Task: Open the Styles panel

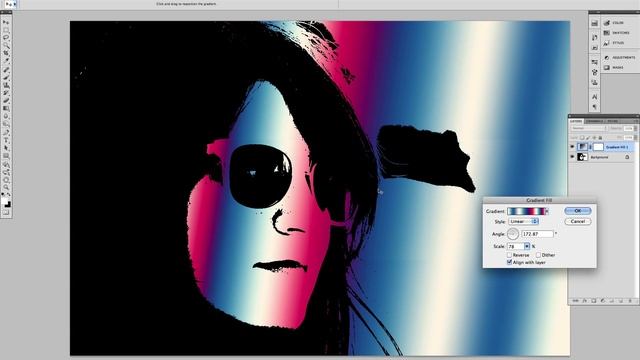Action: (x=613, y=42)
